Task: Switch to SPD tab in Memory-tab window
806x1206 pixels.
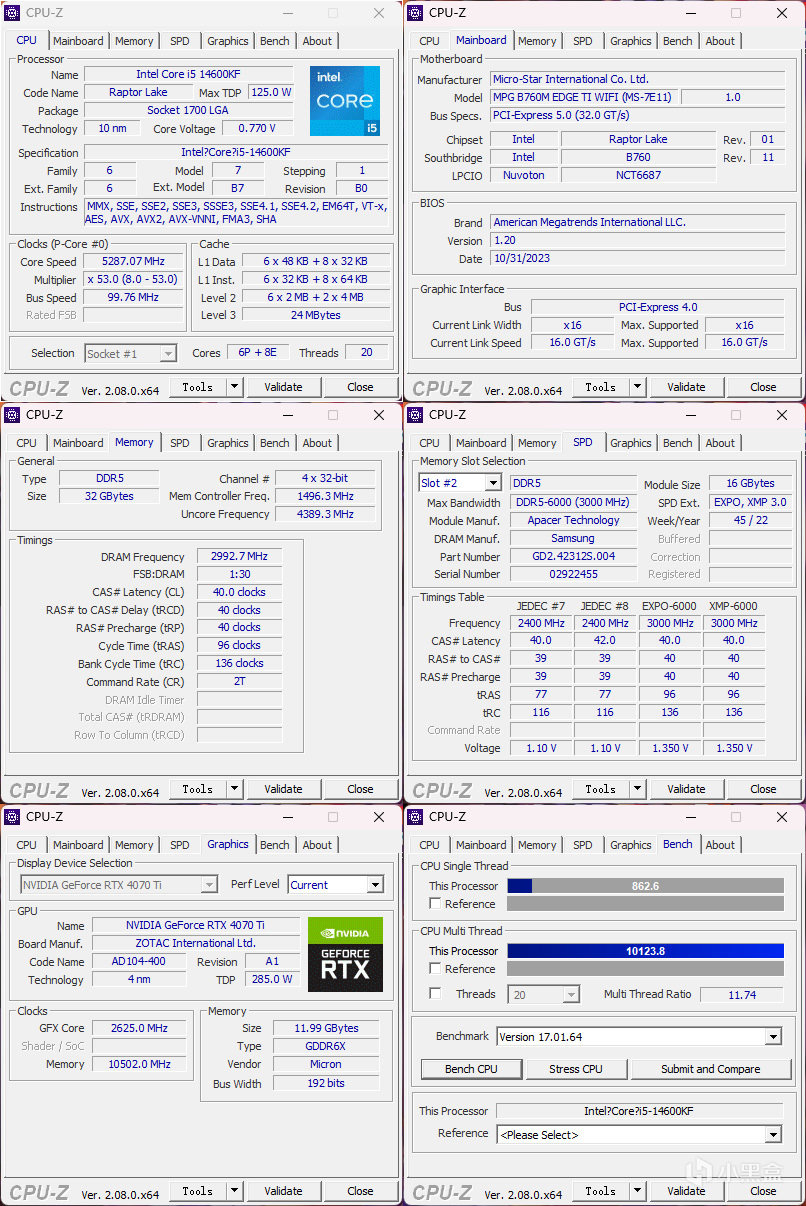Action: tap(179, 443)
